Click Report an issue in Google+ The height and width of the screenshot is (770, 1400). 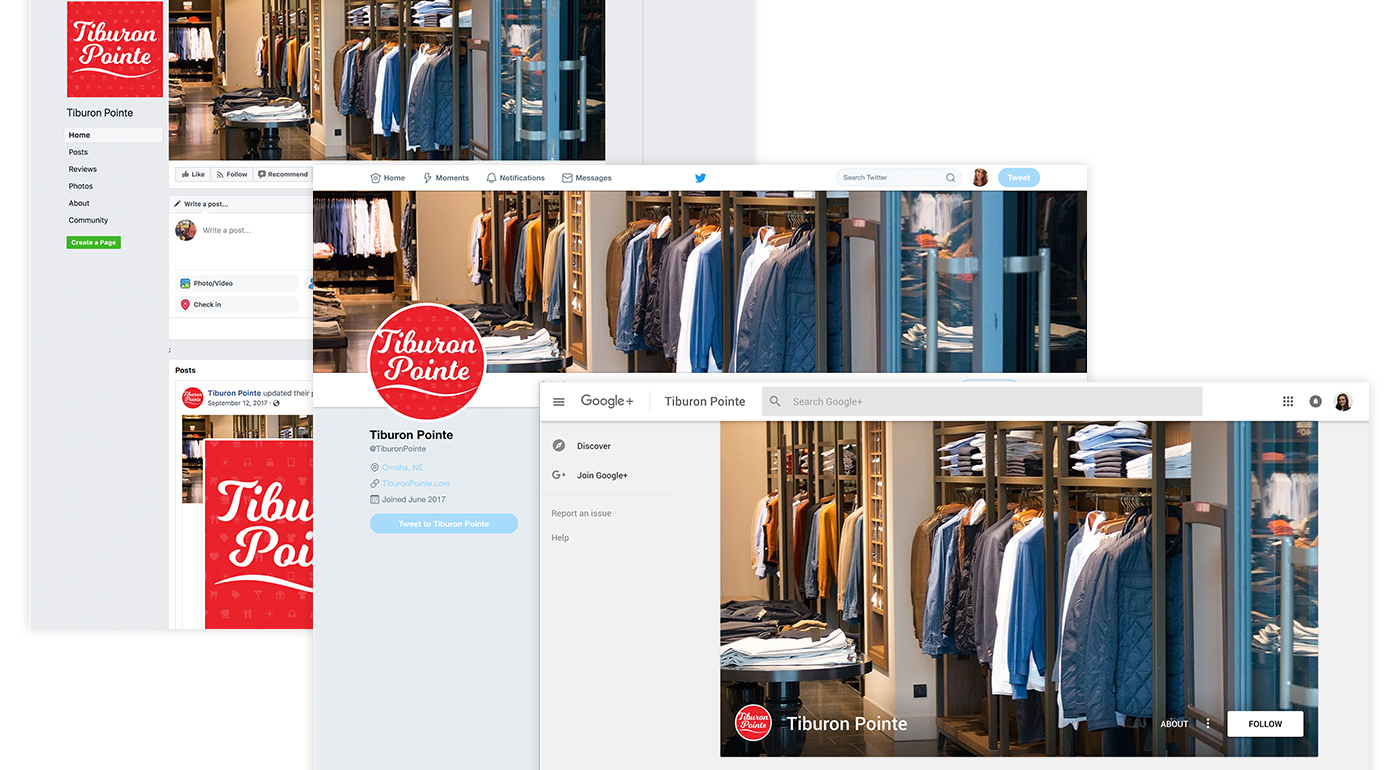click(x=581, y=514)
